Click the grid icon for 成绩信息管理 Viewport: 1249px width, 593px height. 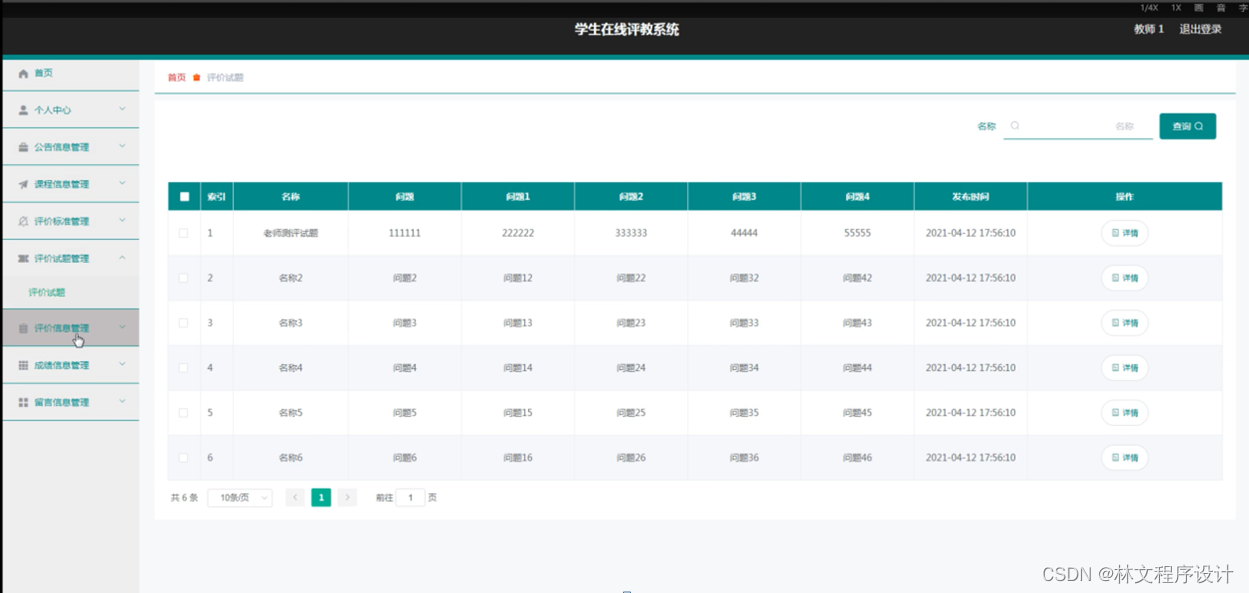pyautogui.click(x=24, y=365)
